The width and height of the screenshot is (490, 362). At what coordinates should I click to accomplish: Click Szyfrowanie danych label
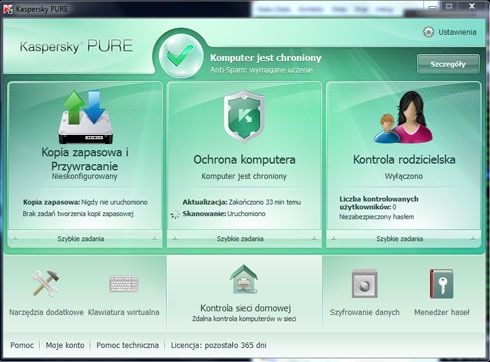(365, 312)
